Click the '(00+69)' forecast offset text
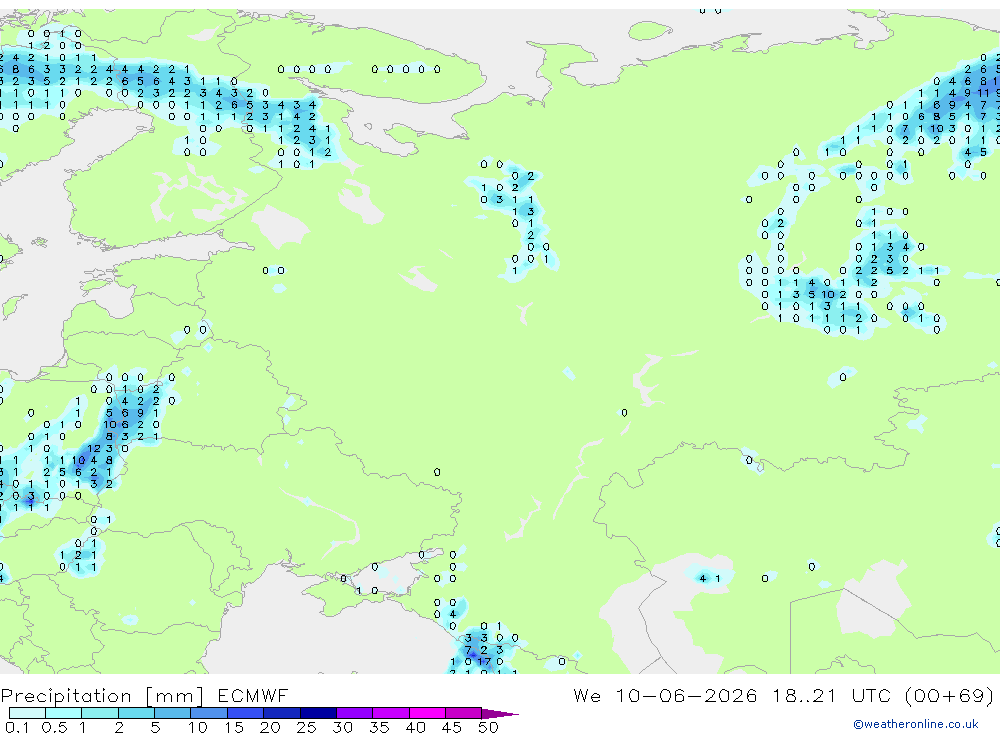This screenshot has height=733, width=1000. click(x=949, y=695)
